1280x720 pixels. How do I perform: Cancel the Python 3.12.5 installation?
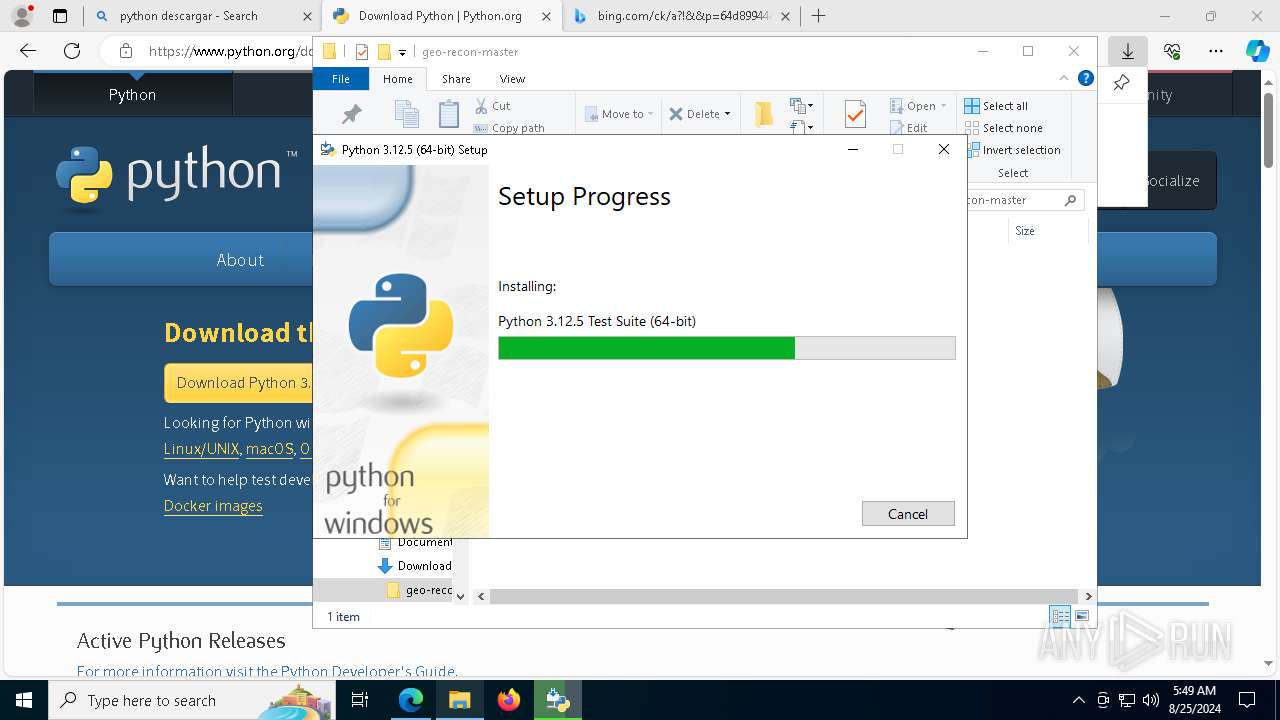tap(908, 513)
